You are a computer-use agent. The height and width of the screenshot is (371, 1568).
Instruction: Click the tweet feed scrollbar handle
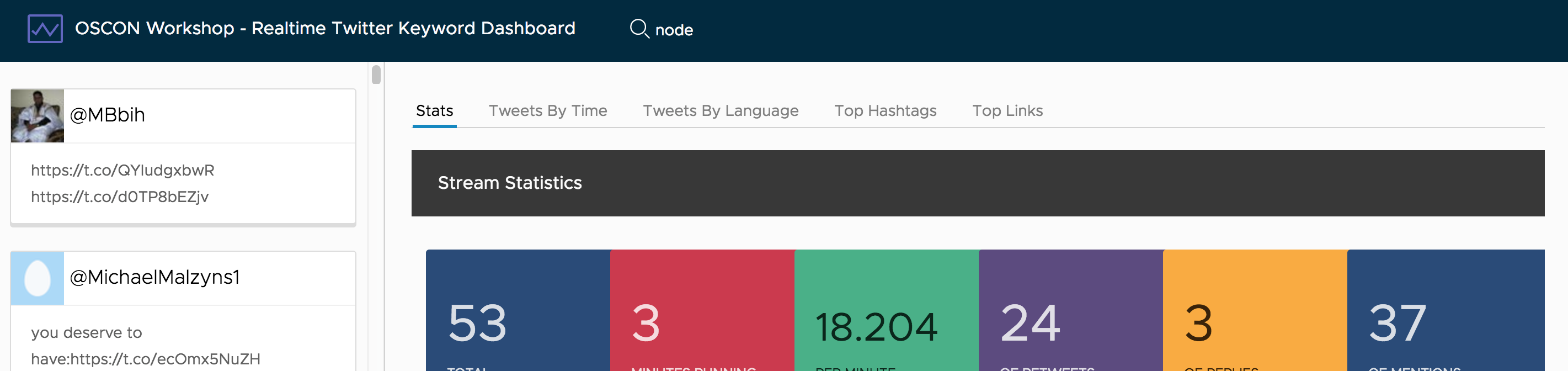click(x=376, y=75)
